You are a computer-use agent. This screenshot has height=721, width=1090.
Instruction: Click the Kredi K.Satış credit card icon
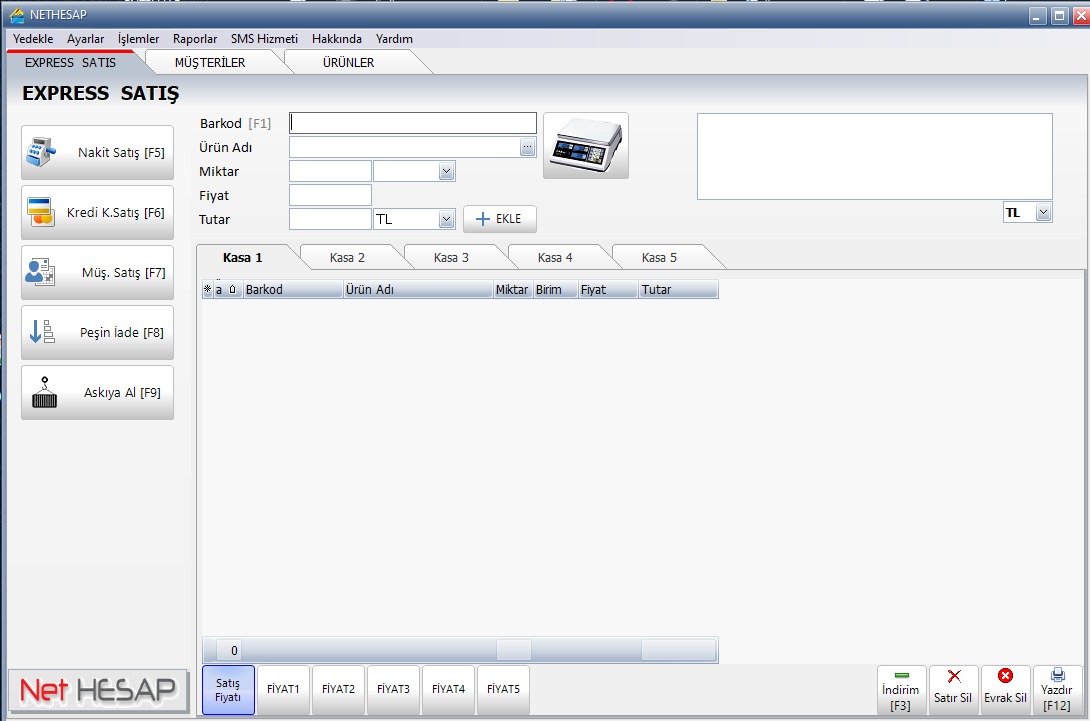tap(41, 212)
